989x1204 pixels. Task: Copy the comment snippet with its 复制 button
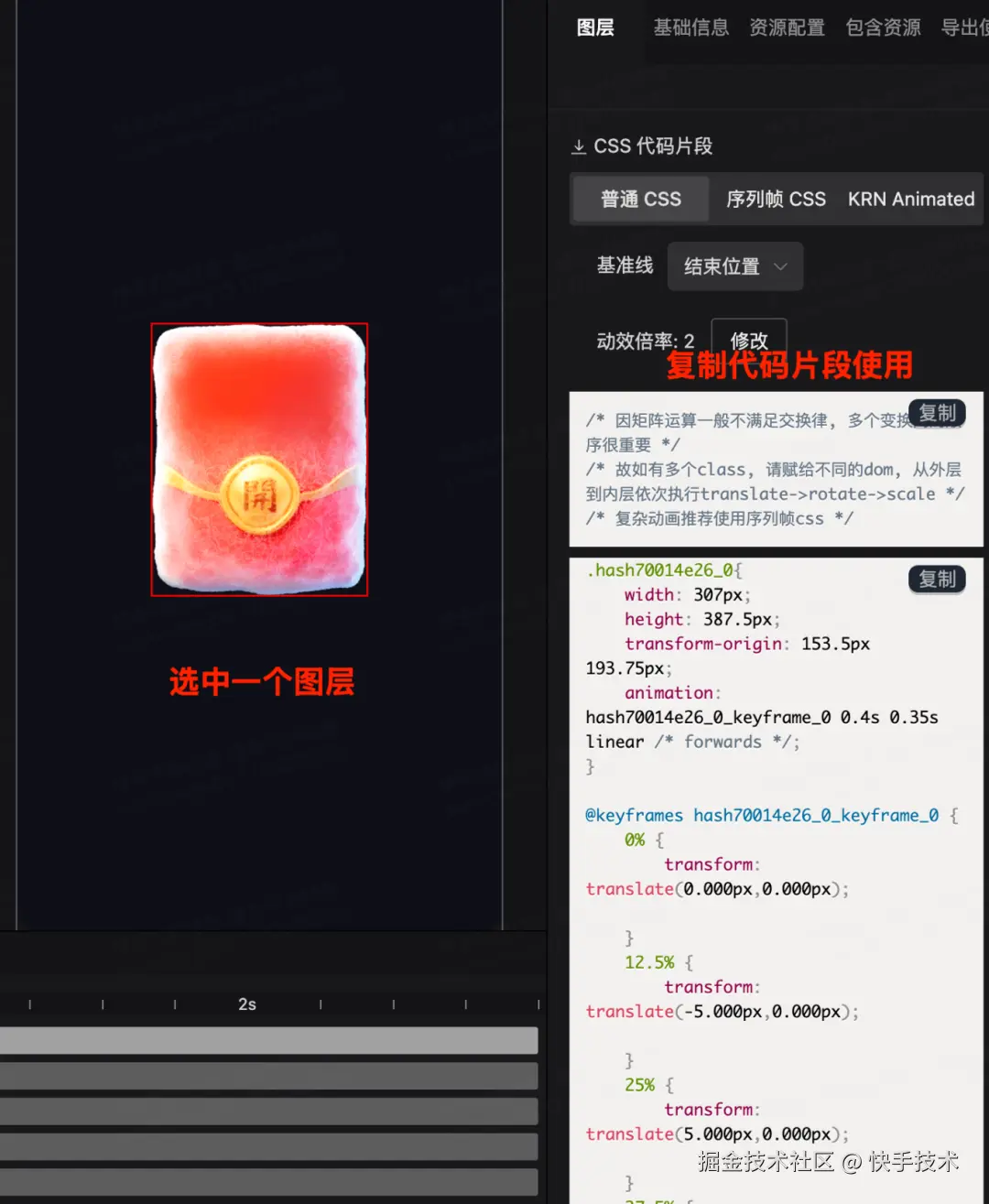pyautogui.click(x=937, y=413)
